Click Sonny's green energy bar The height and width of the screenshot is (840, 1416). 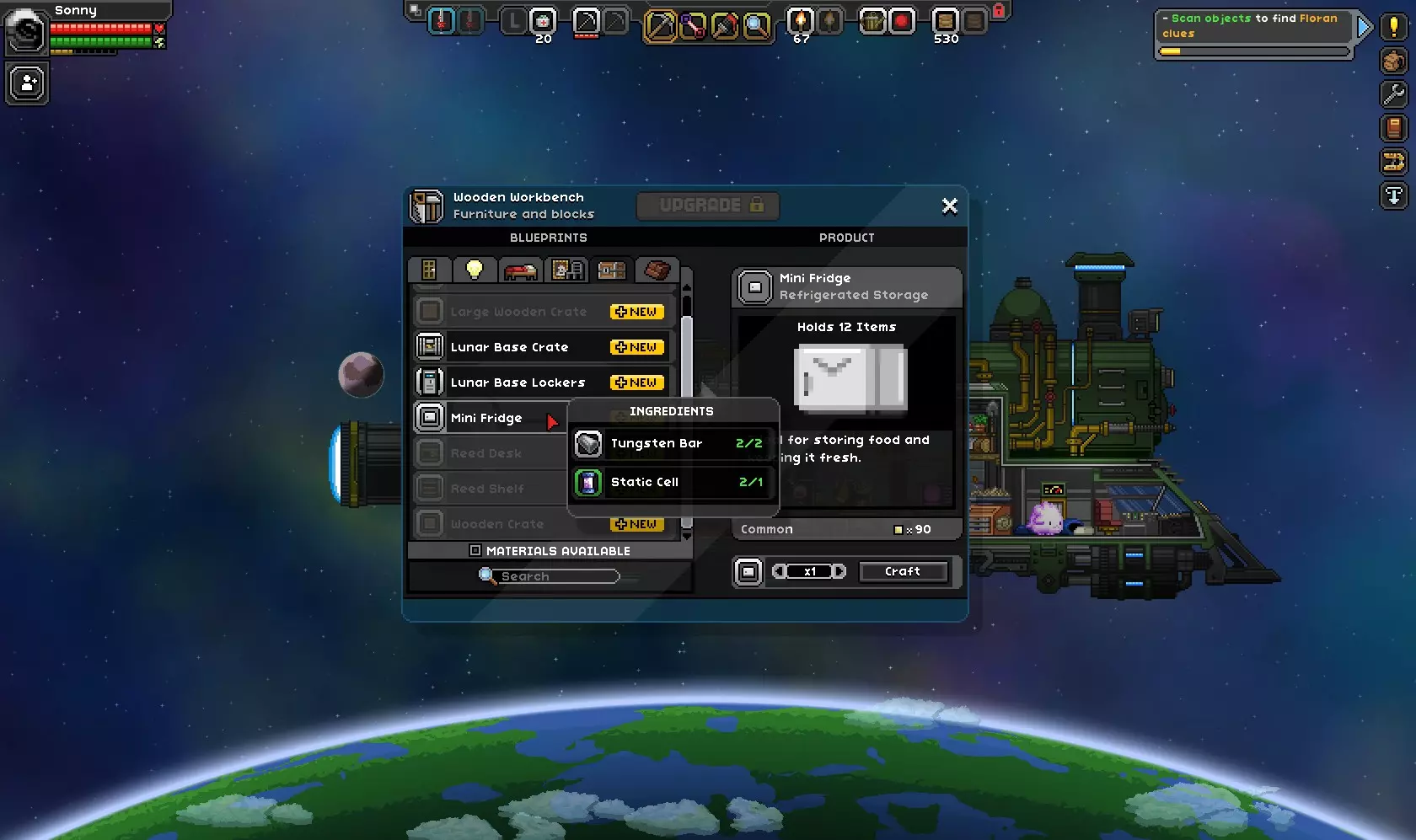100,41
